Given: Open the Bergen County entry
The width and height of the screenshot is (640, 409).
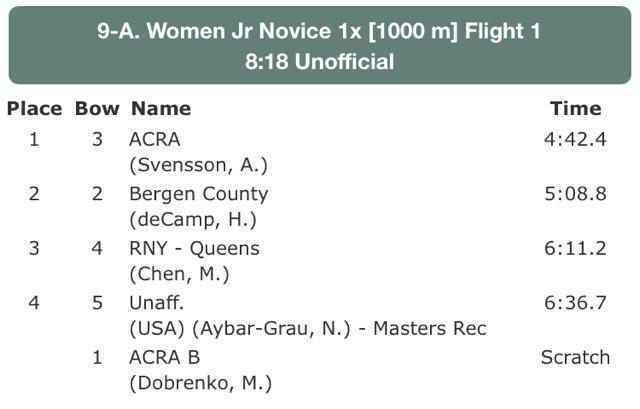Looking at the screenshot, I should tap(198, 194).
